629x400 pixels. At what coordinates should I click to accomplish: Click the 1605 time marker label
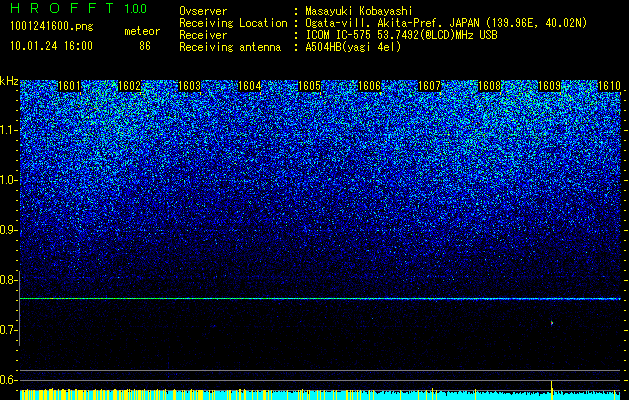(310, 86)
